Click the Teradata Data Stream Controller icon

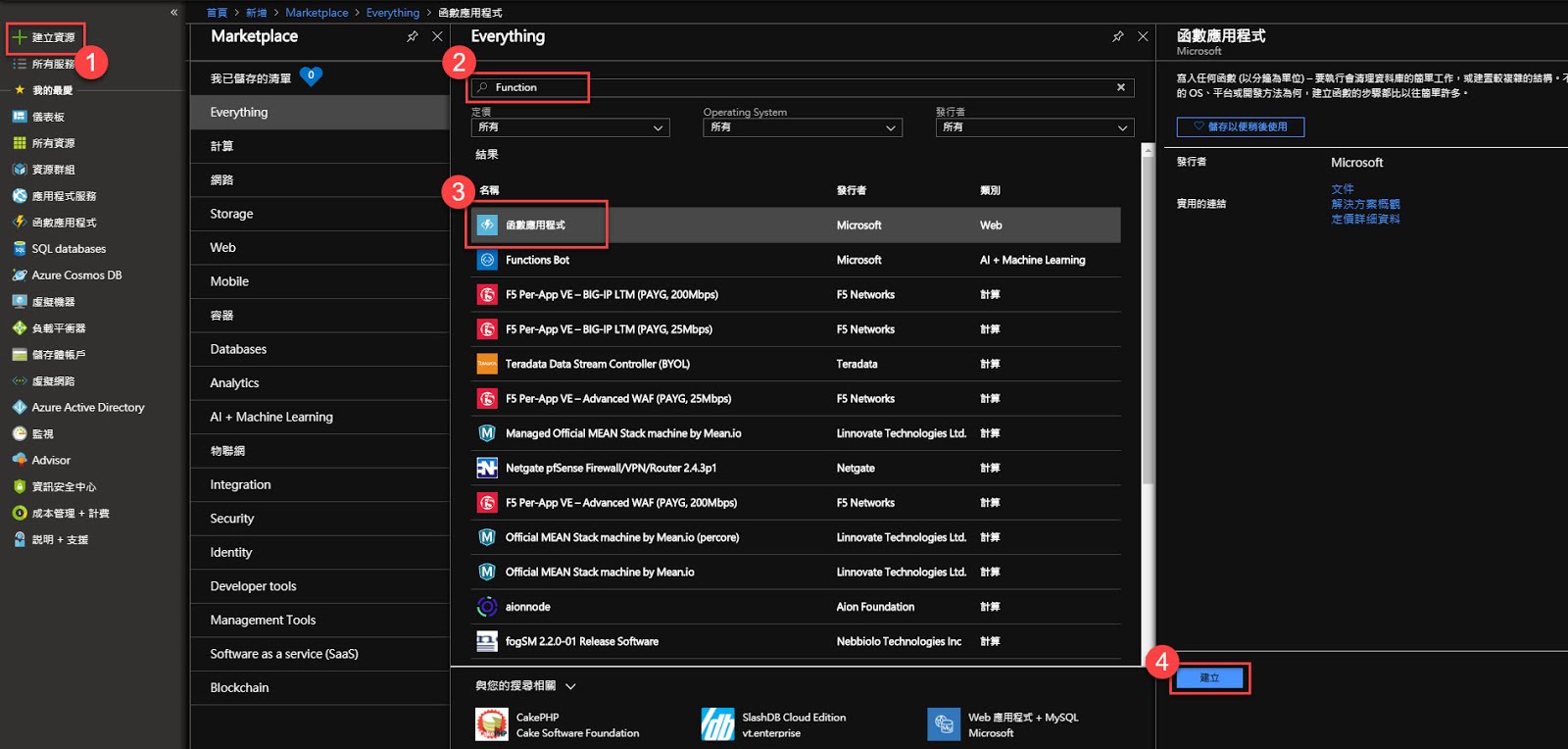[487, 364]
